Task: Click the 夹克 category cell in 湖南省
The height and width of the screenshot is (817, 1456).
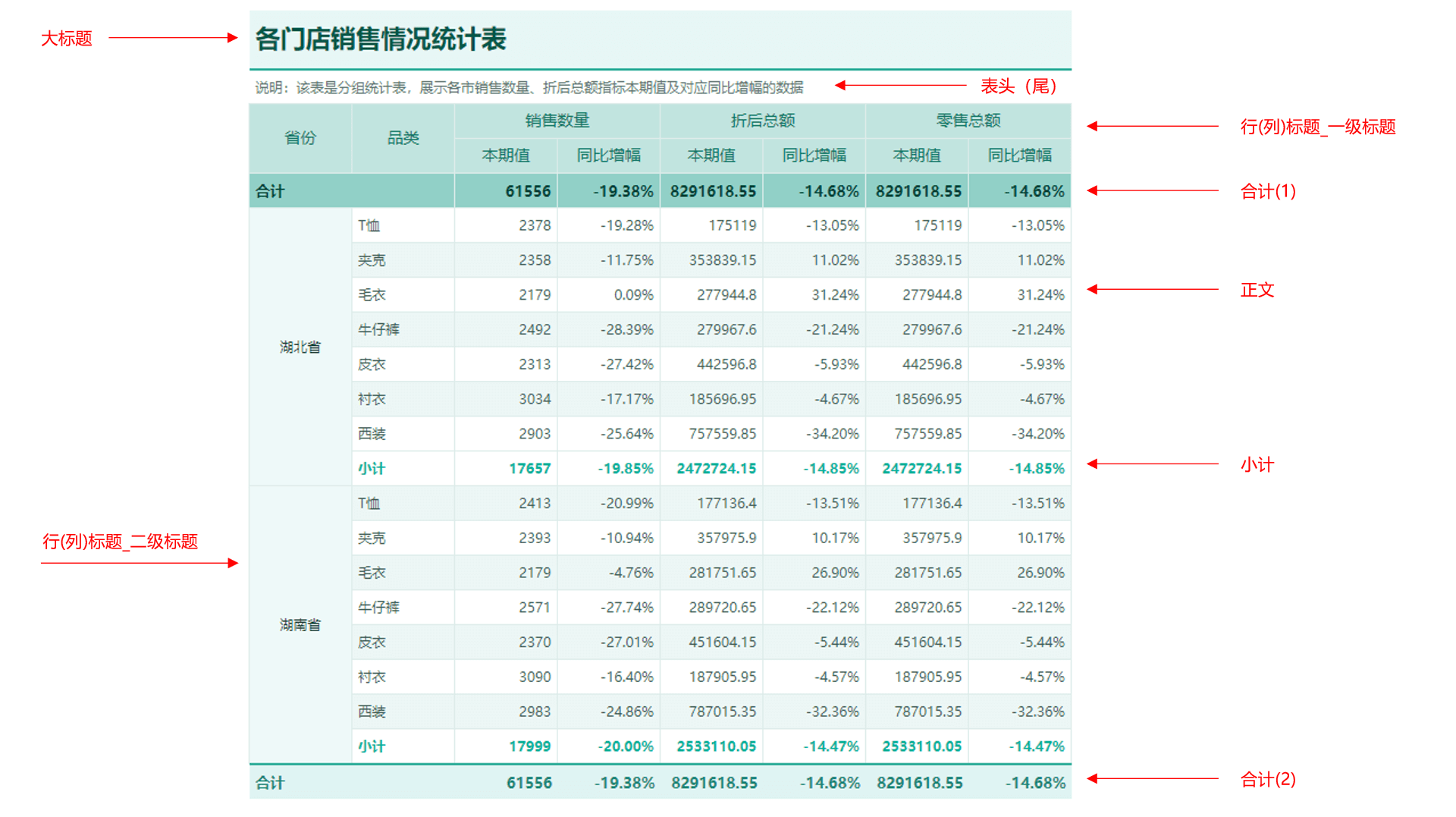Action: click(x=403, y=538)
